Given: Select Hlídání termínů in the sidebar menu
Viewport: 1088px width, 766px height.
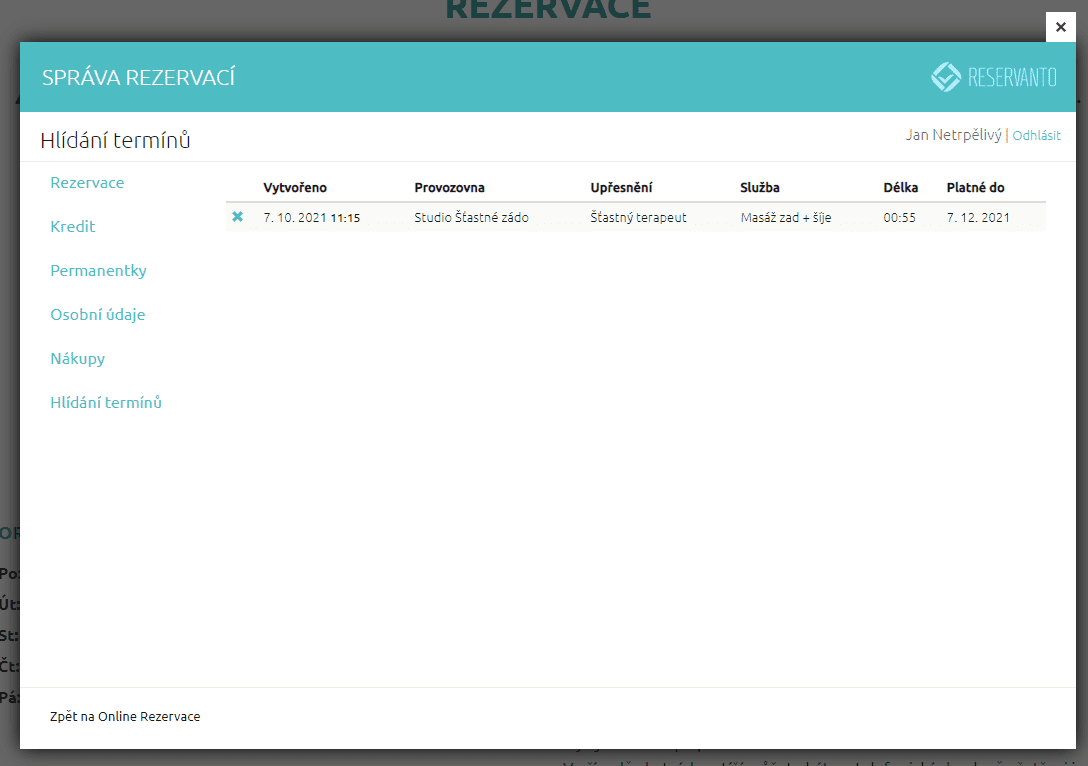Looking at the screenshot, I should (106, 403).
